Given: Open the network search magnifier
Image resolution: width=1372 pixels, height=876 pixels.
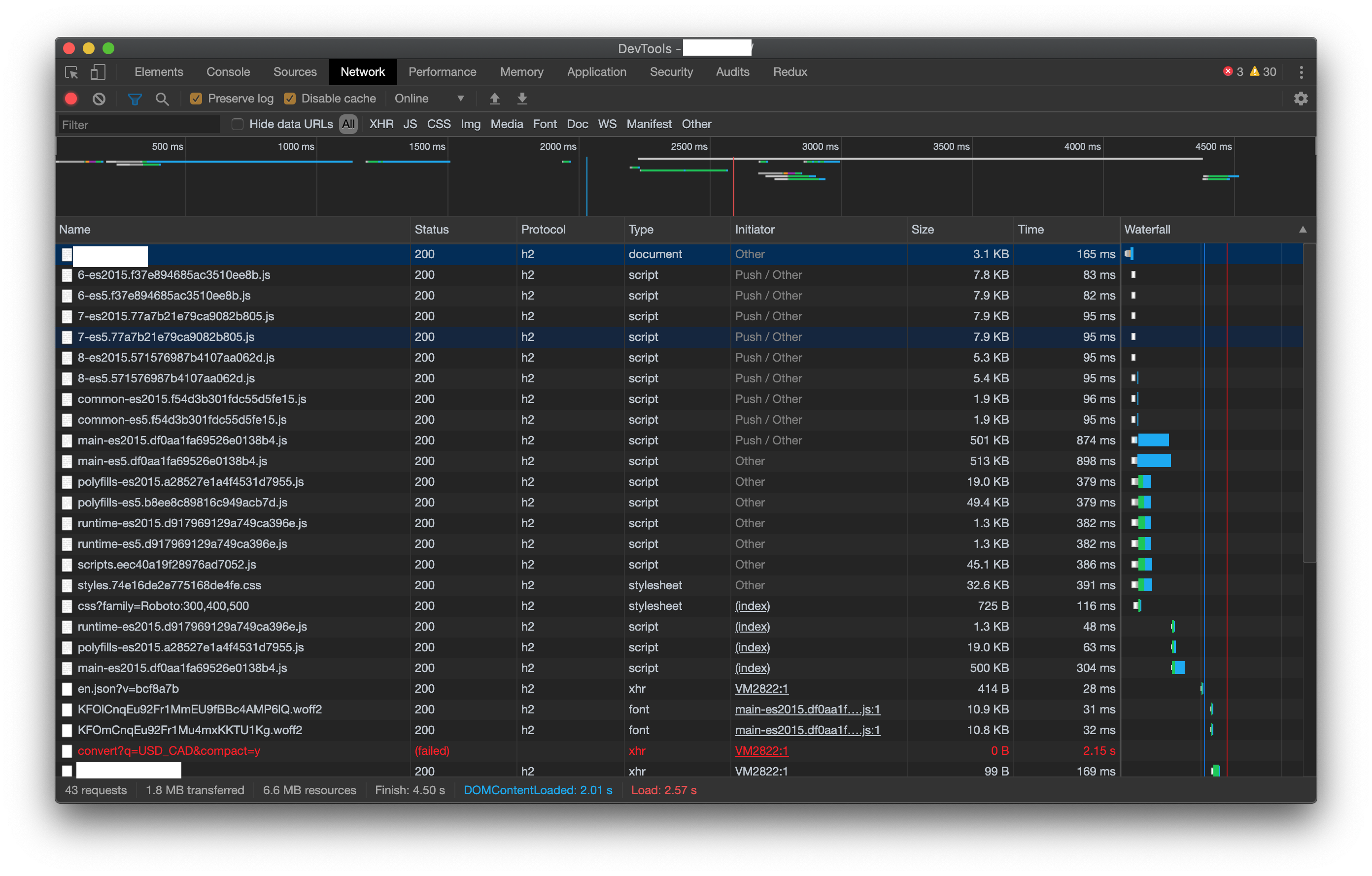Looking at the screenshot, I should point(162,99).
